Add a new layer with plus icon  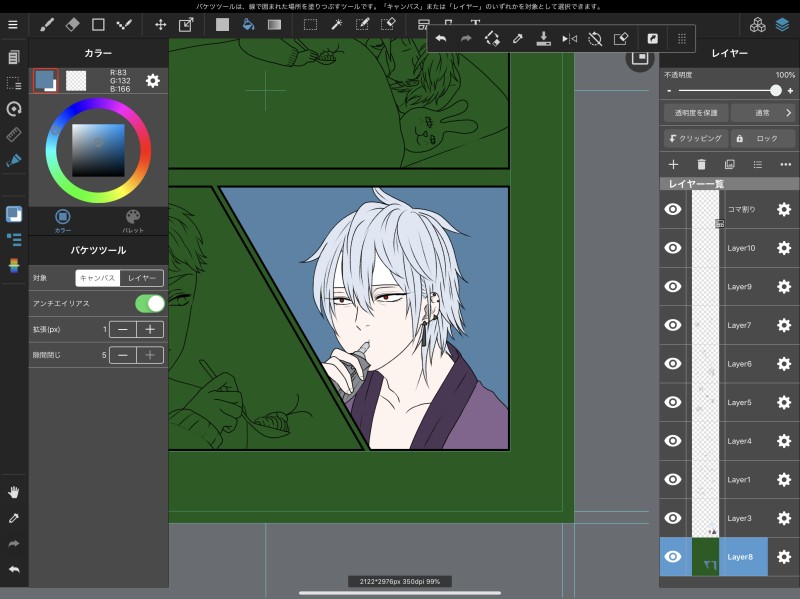(673, 164)
